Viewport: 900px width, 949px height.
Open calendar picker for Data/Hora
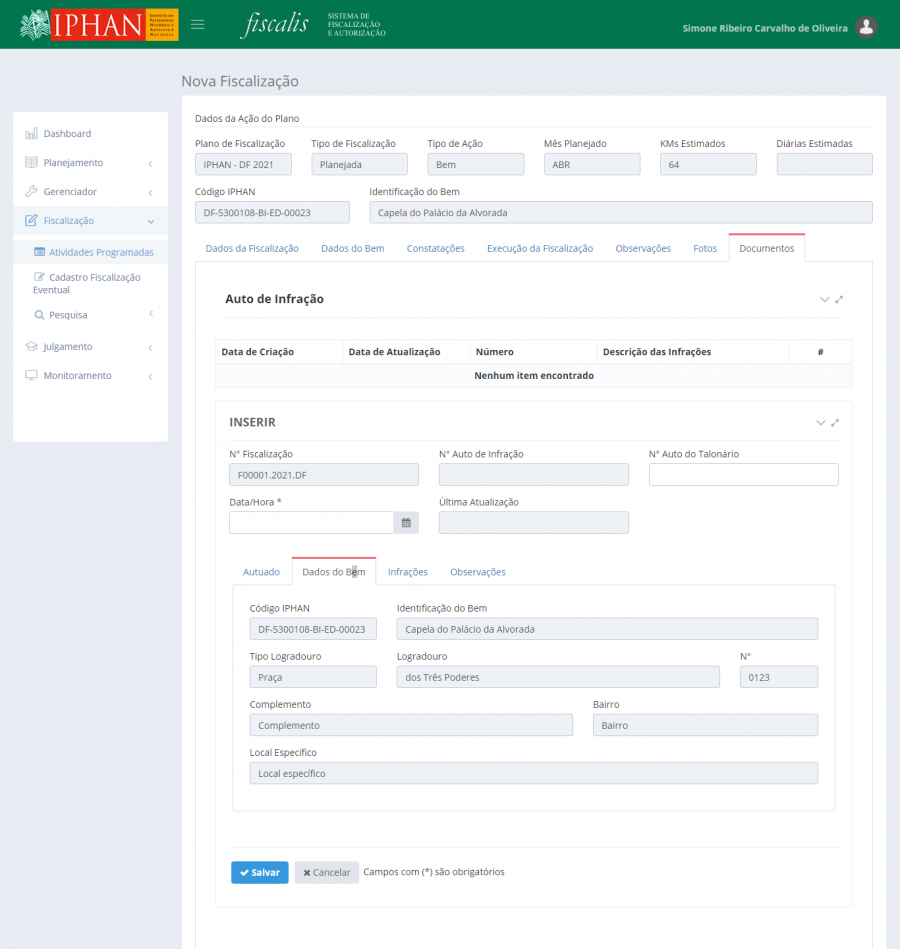[406, 522]
